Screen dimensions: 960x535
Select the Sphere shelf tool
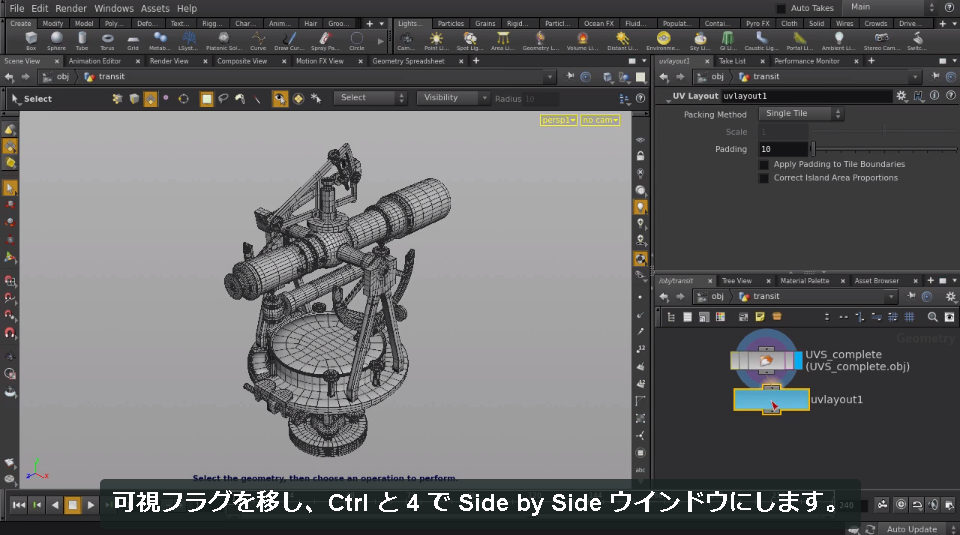56,41
